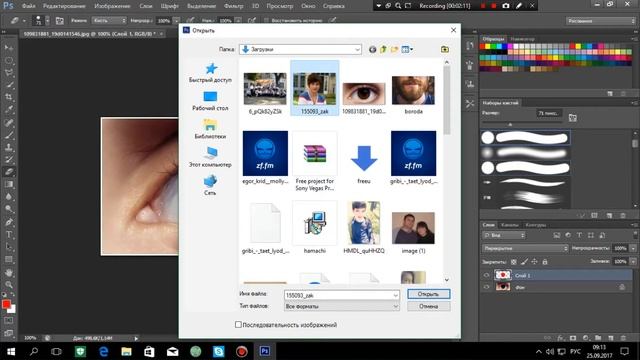The width and height of the screenshot is (640, 360).
Task: Click the Открыть button in dialog
Action: [429, 294]
